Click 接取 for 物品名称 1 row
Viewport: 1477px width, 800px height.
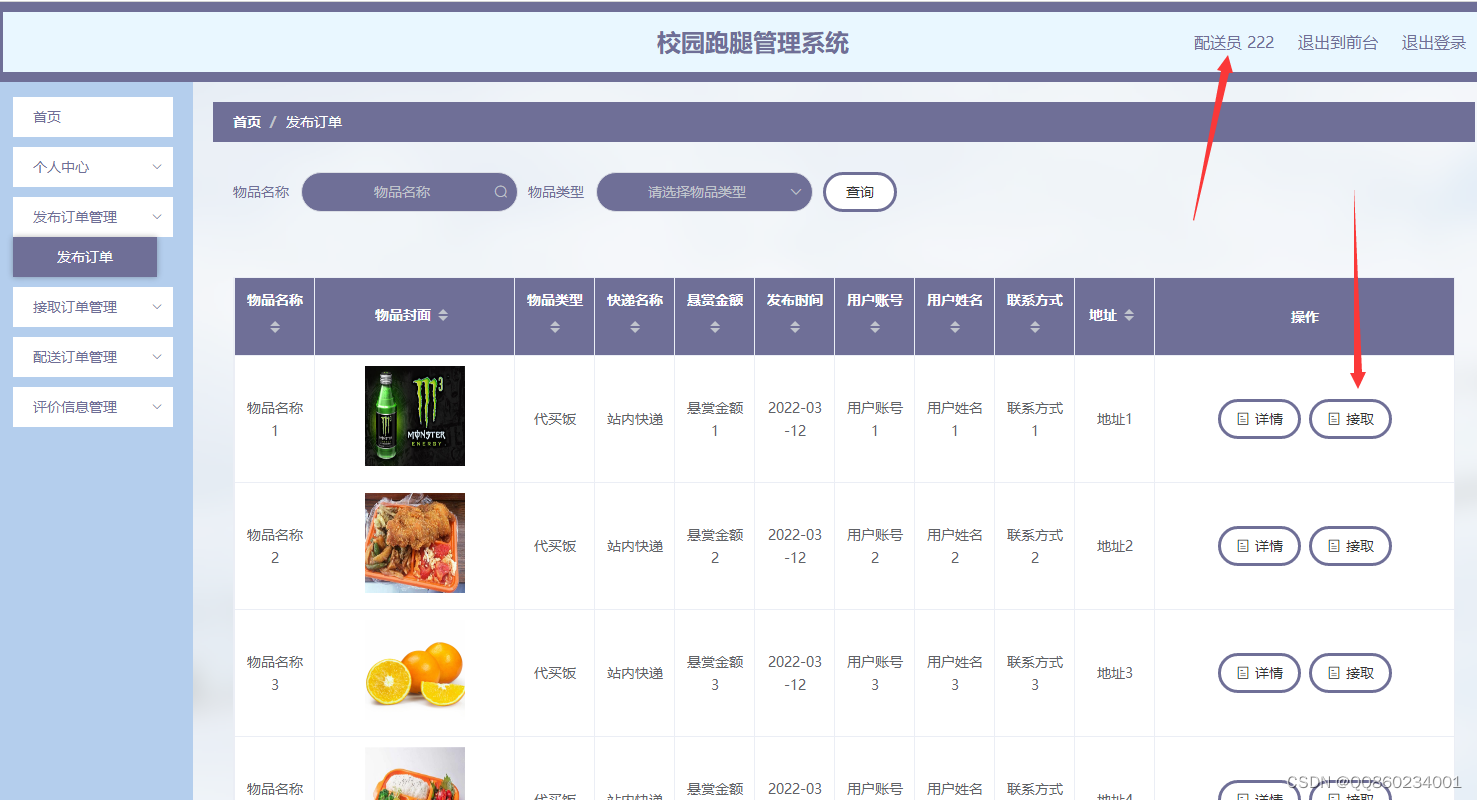tap(1350, 419)
